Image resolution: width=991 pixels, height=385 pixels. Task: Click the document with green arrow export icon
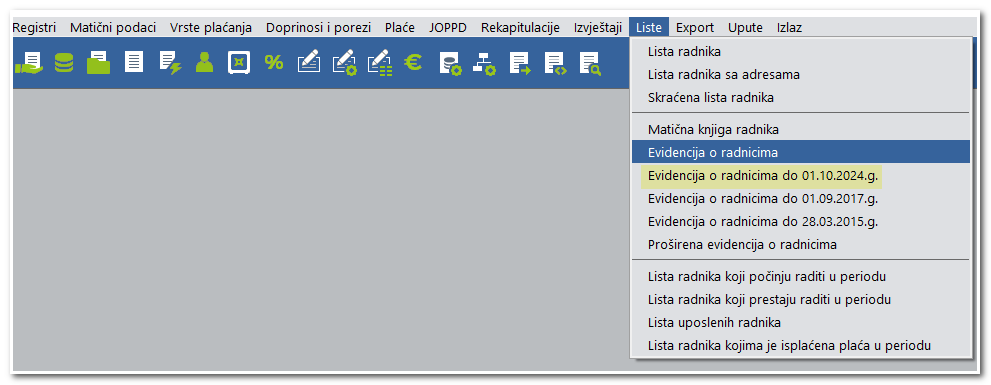520,63
